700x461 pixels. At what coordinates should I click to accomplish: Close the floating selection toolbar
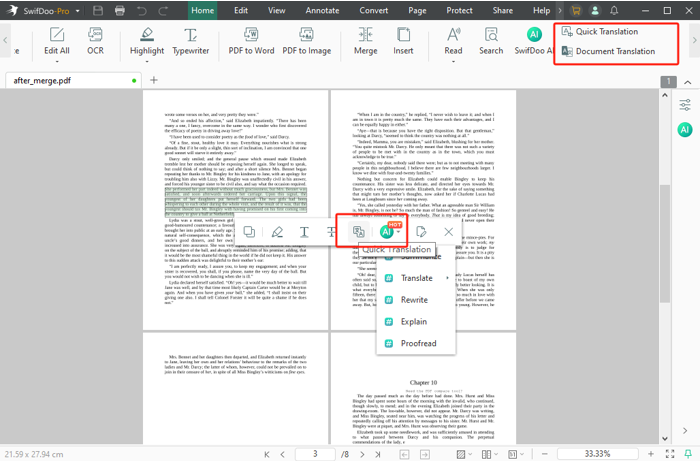click(x=449, y=232)
